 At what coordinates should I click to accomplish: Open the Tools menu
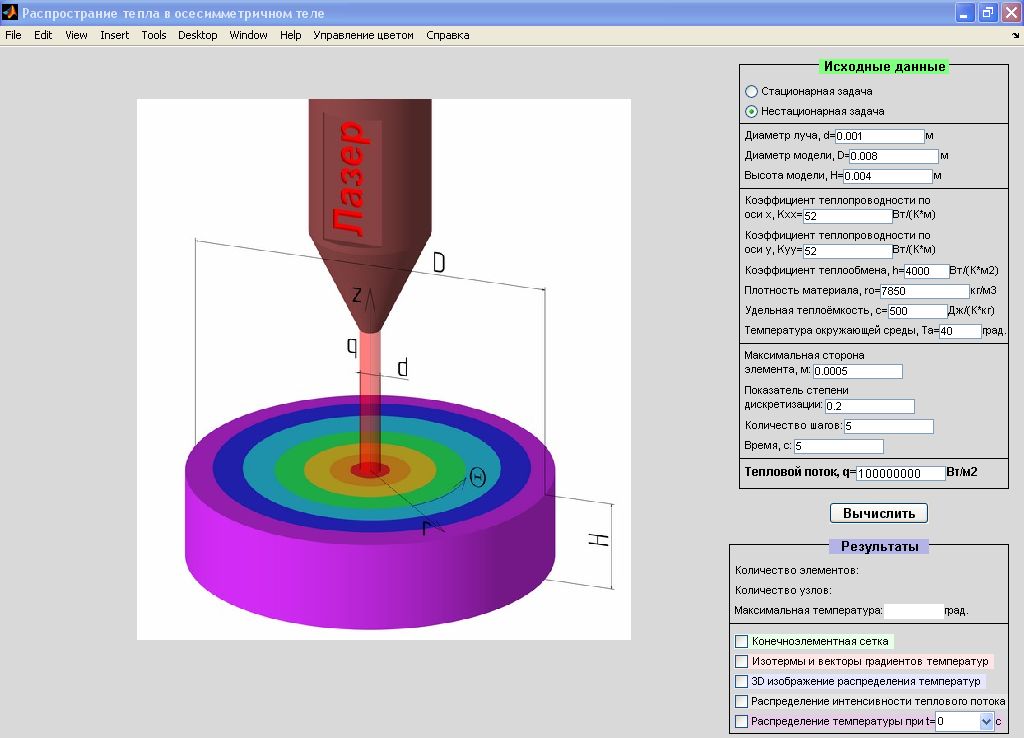click(154, 35)
